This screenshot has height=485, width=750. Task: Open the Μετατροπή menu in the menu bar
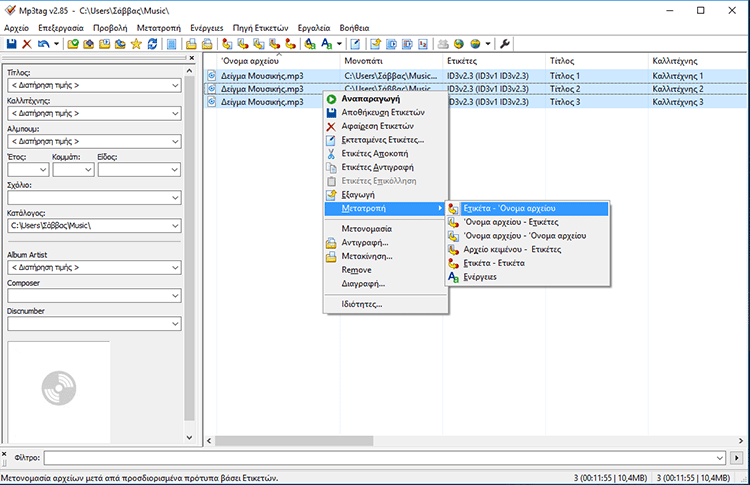tap(159, 28)
